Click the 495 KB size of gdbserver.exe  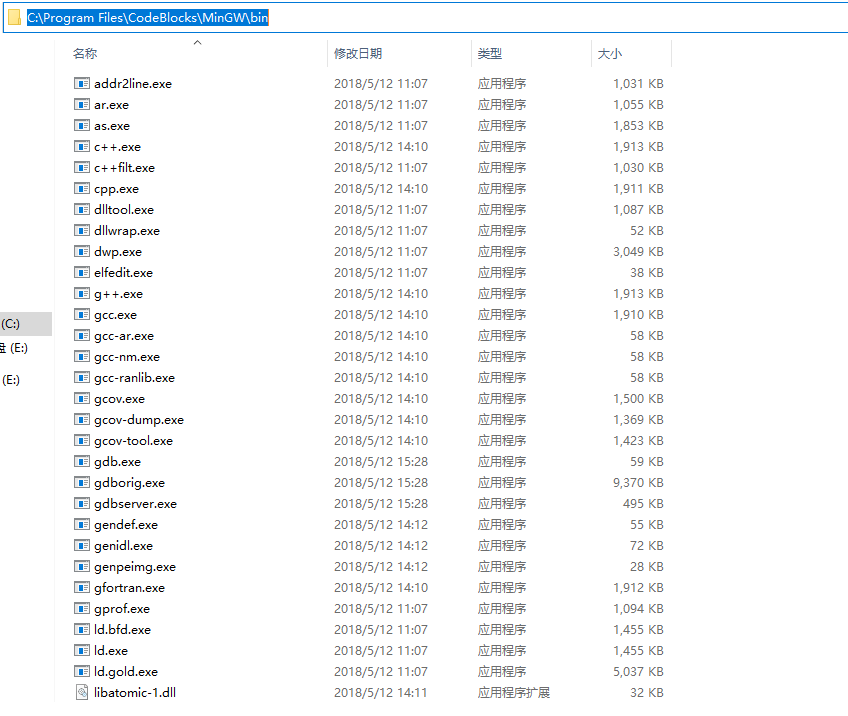pyautogui.click(x=643, y=503)
